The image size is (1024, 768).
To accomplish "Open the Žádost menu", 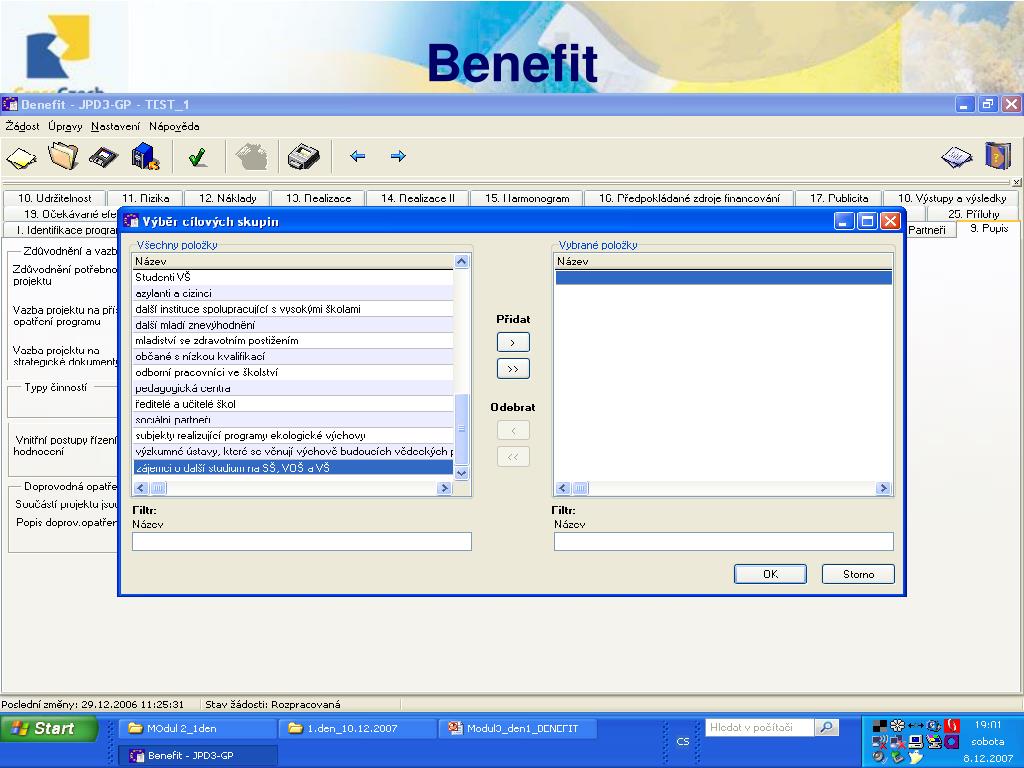I will point(22,126).
